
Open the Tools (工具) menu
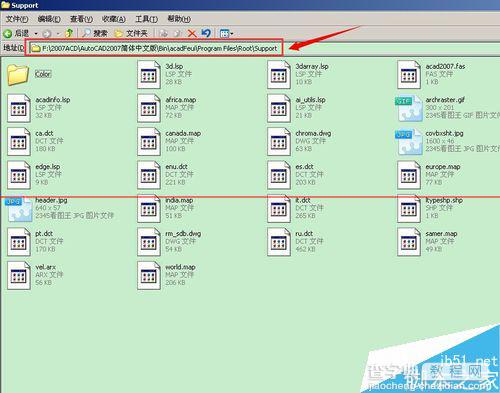(146, 19)
